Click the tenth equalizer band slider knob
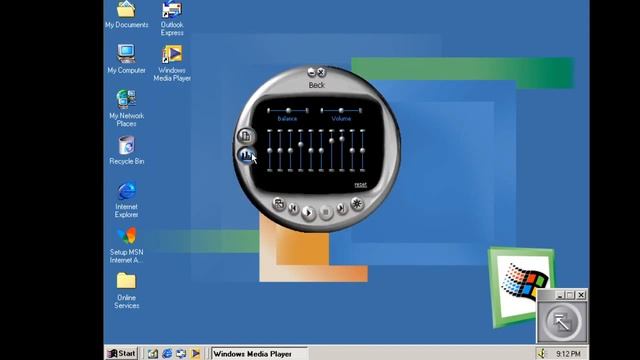 pyautogui.click(x=362, y=151)
